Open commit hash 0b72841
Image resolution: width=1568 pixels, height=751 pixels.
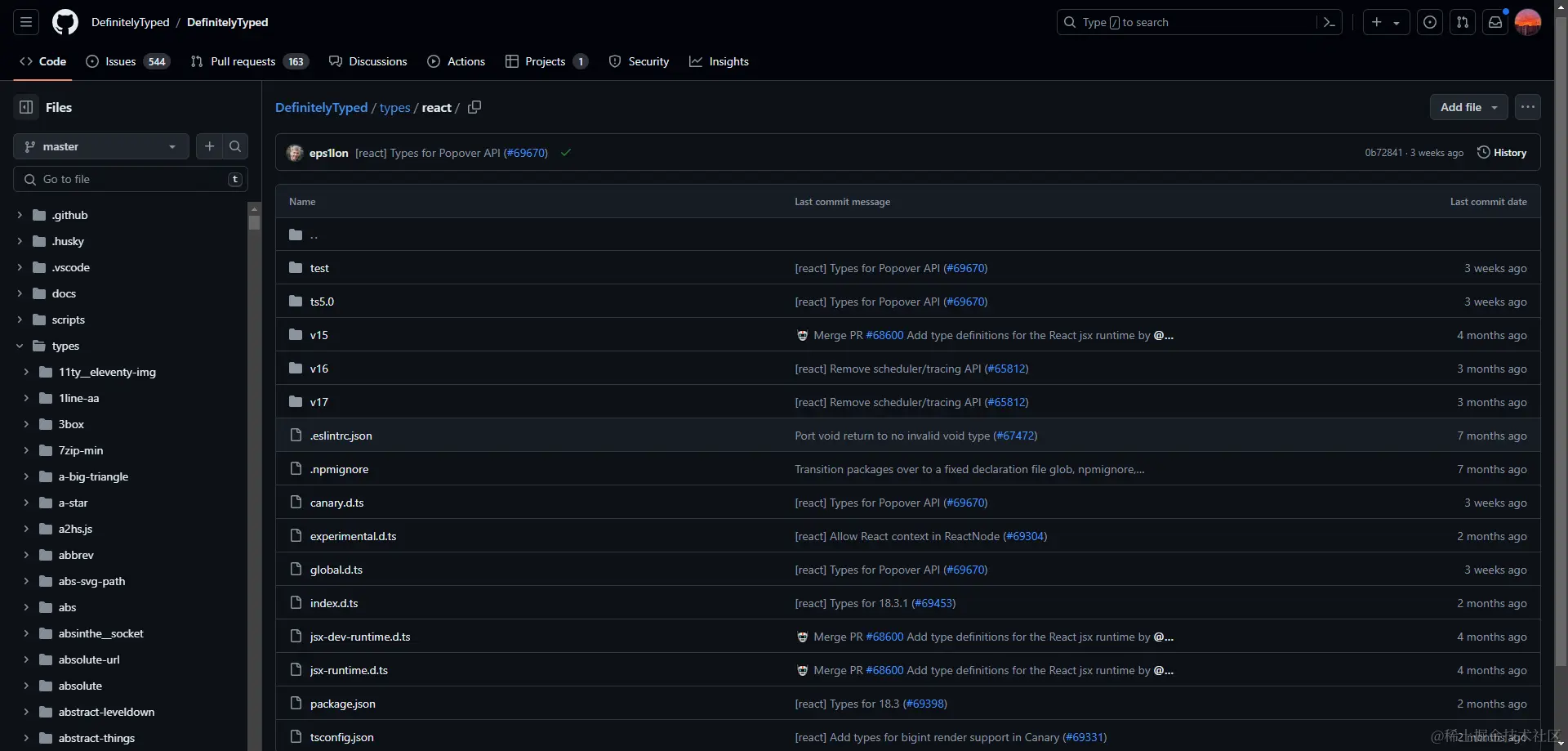(1383, 153)
